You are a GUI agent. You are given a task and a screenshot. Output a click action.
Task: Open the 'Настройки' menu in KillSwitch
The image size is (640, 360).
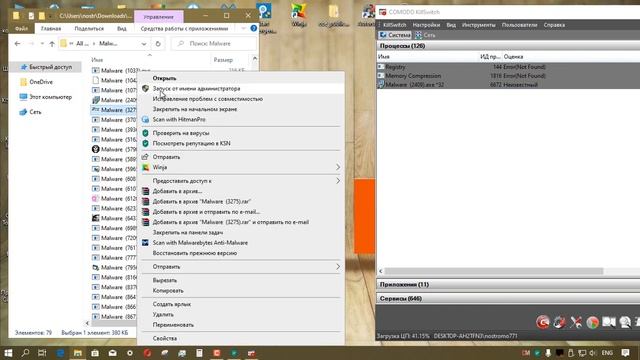click(x=426, y=25)
